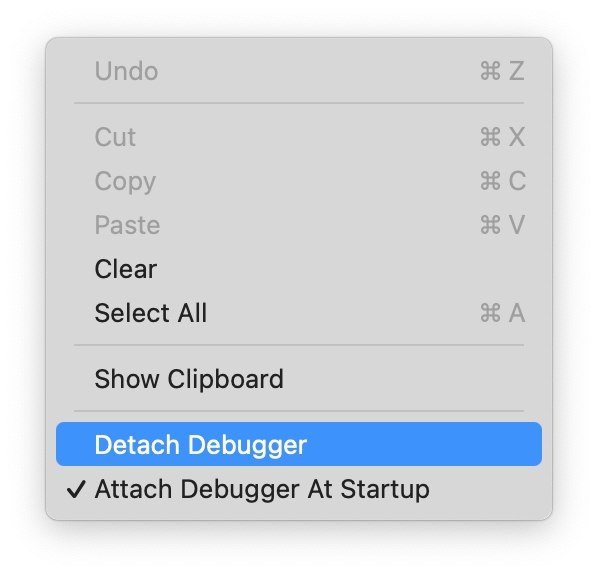This screenshot has width=598, height=574.
Task: Detach the debugger using the blue item
Action: (299, 444)
